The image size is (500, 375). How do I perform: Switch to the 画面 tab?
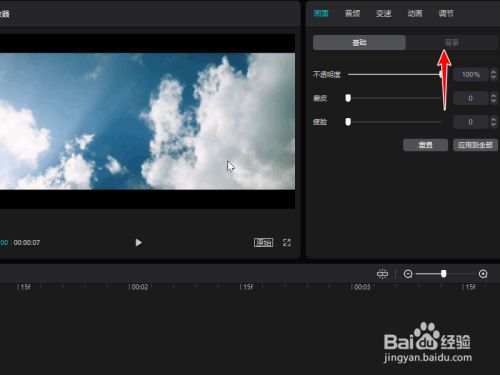[321, 13]
